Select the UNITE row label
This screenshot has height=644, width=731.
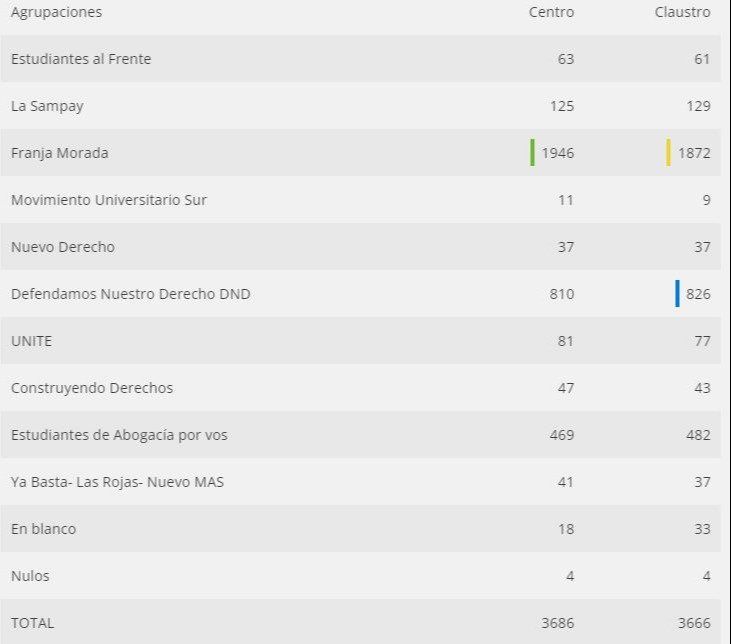[31, 341]
